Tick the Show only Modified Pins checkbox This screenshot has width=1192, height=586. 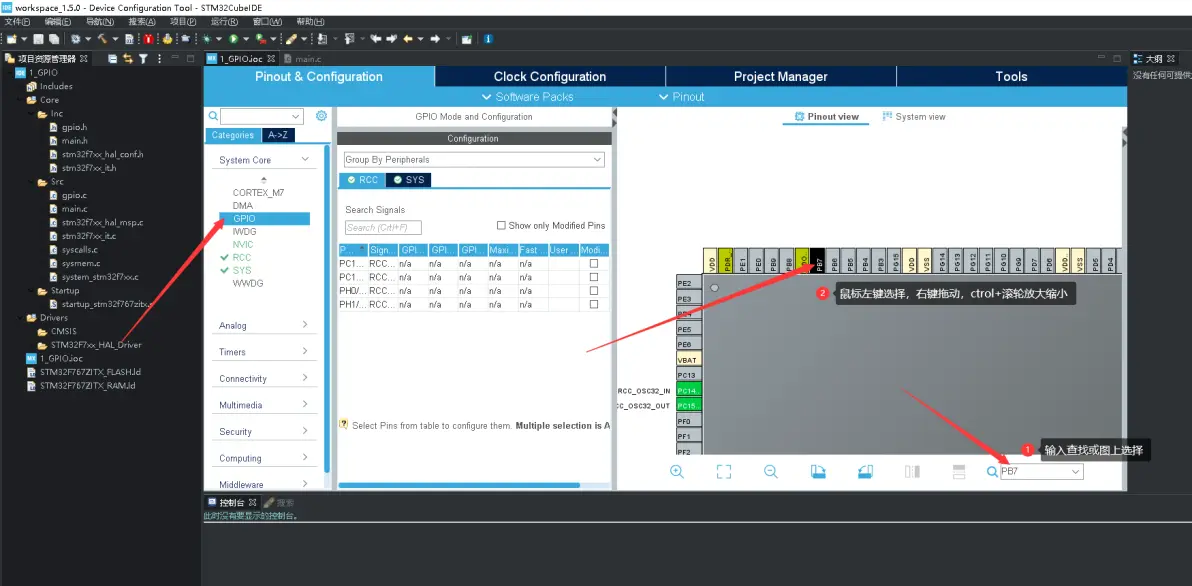[501, 225]
